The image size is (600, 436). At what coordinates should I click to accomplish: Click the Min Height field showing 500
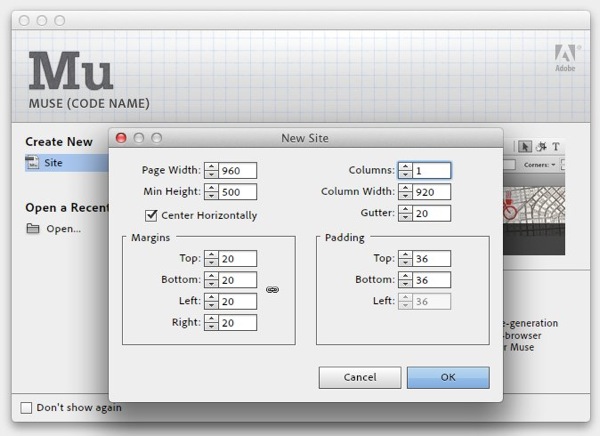point(238,192)
